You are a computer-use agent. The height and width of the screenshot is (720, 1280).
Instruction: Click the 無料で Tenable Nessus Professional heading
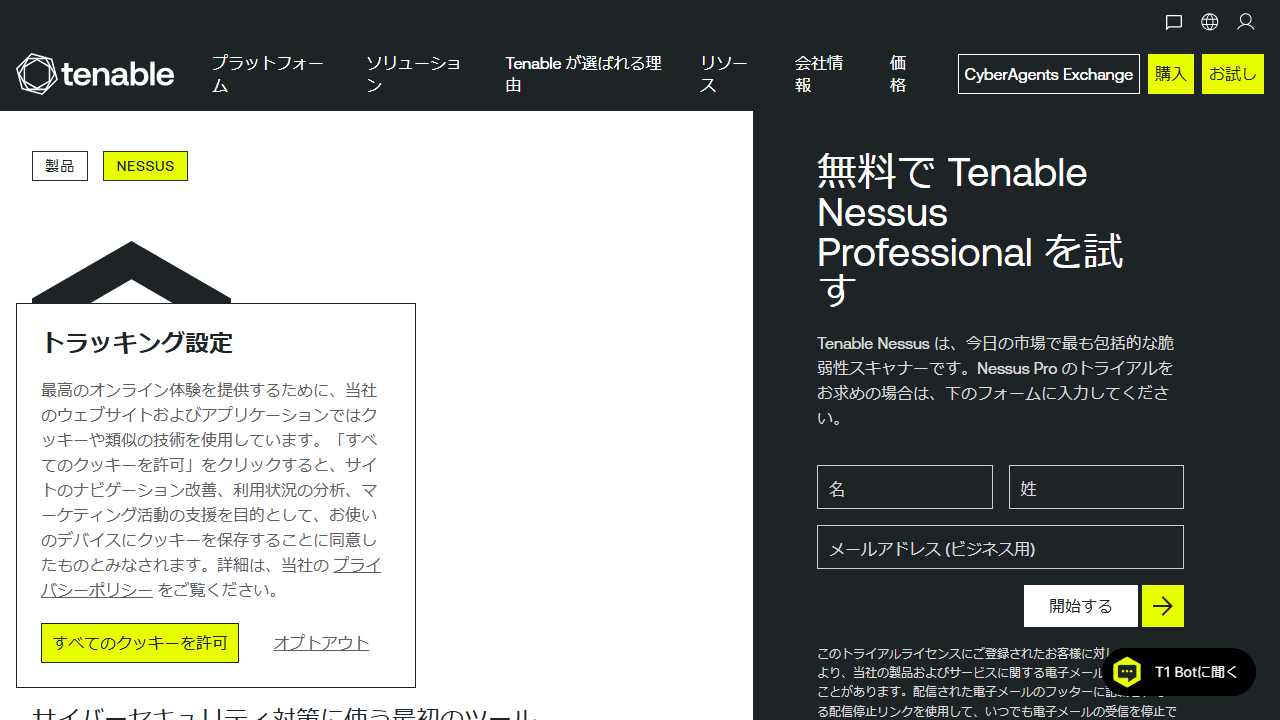(970, 231)
